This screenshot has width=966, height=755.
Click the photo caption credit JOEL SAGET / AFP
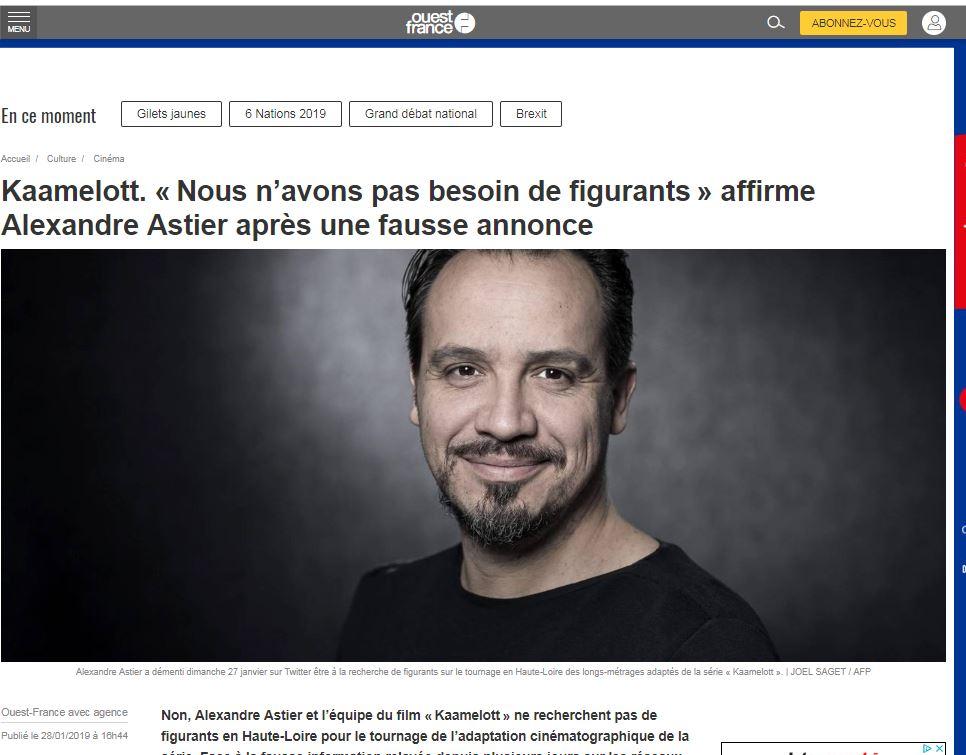click(830, 672)
